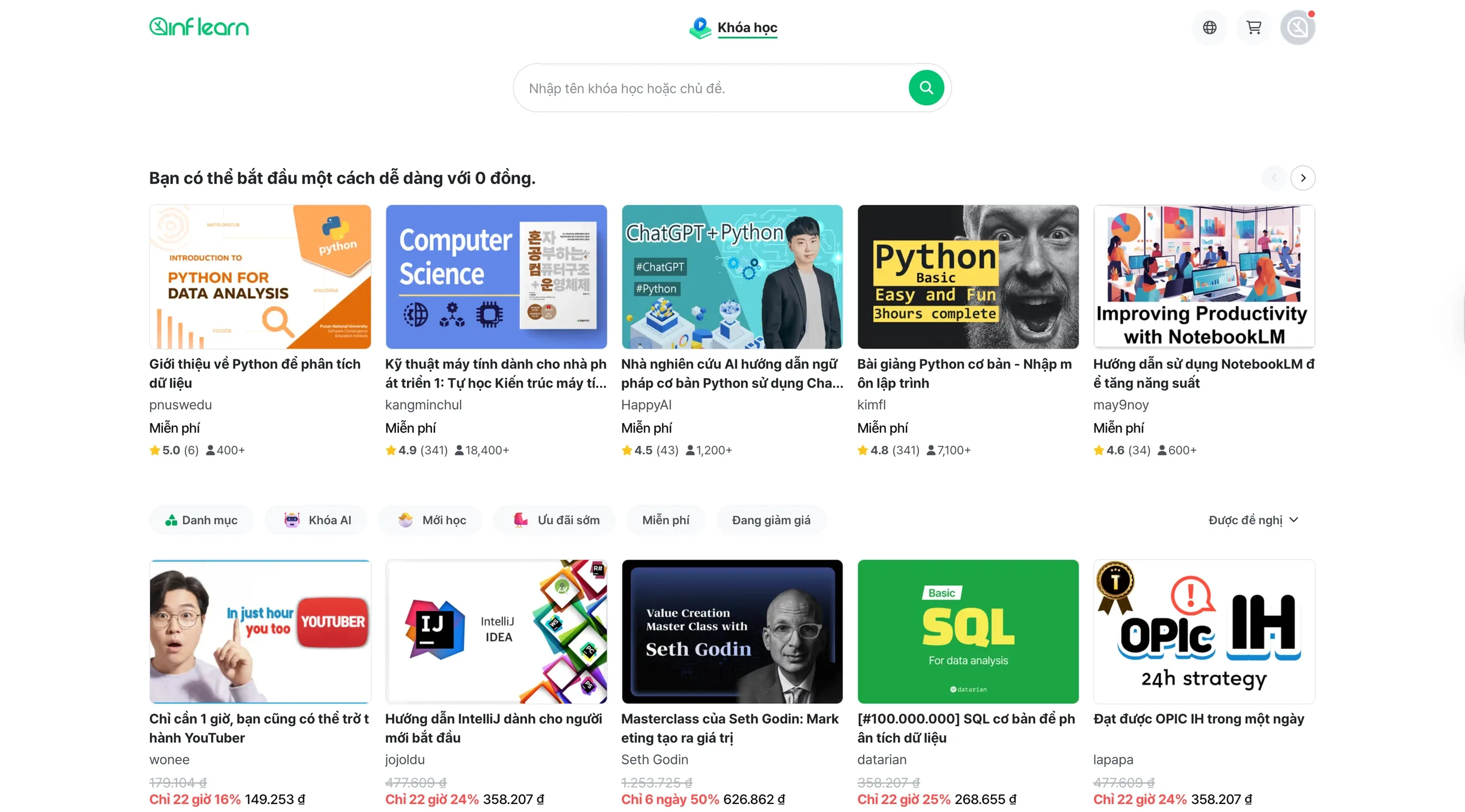Image resolution: width=1465 pixels, height=812 pixels.
Task: Open the shopping cart
Action: 1253,27
